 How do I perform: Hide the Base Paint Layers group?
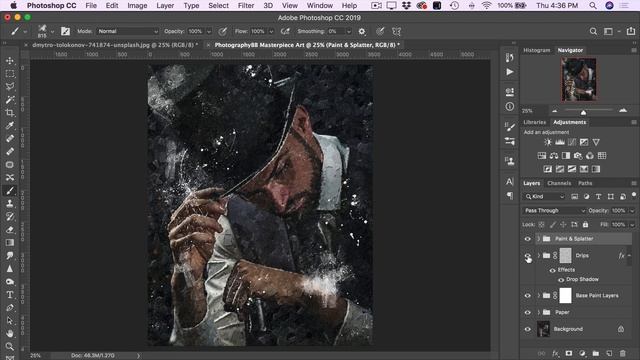[x=527, y=296]
